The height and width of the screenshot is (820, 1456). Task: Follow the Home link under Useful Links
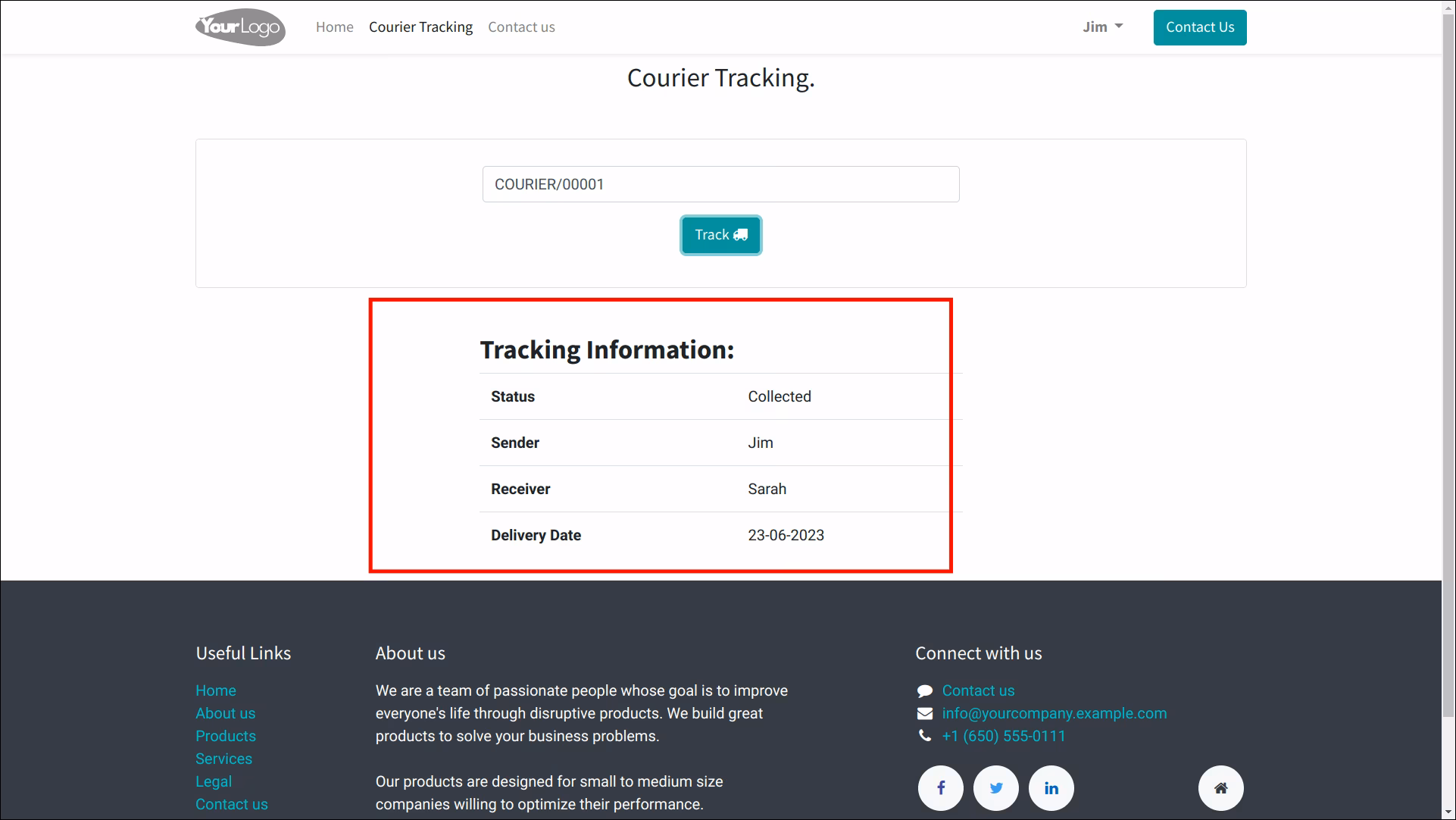tap(216, 691)
